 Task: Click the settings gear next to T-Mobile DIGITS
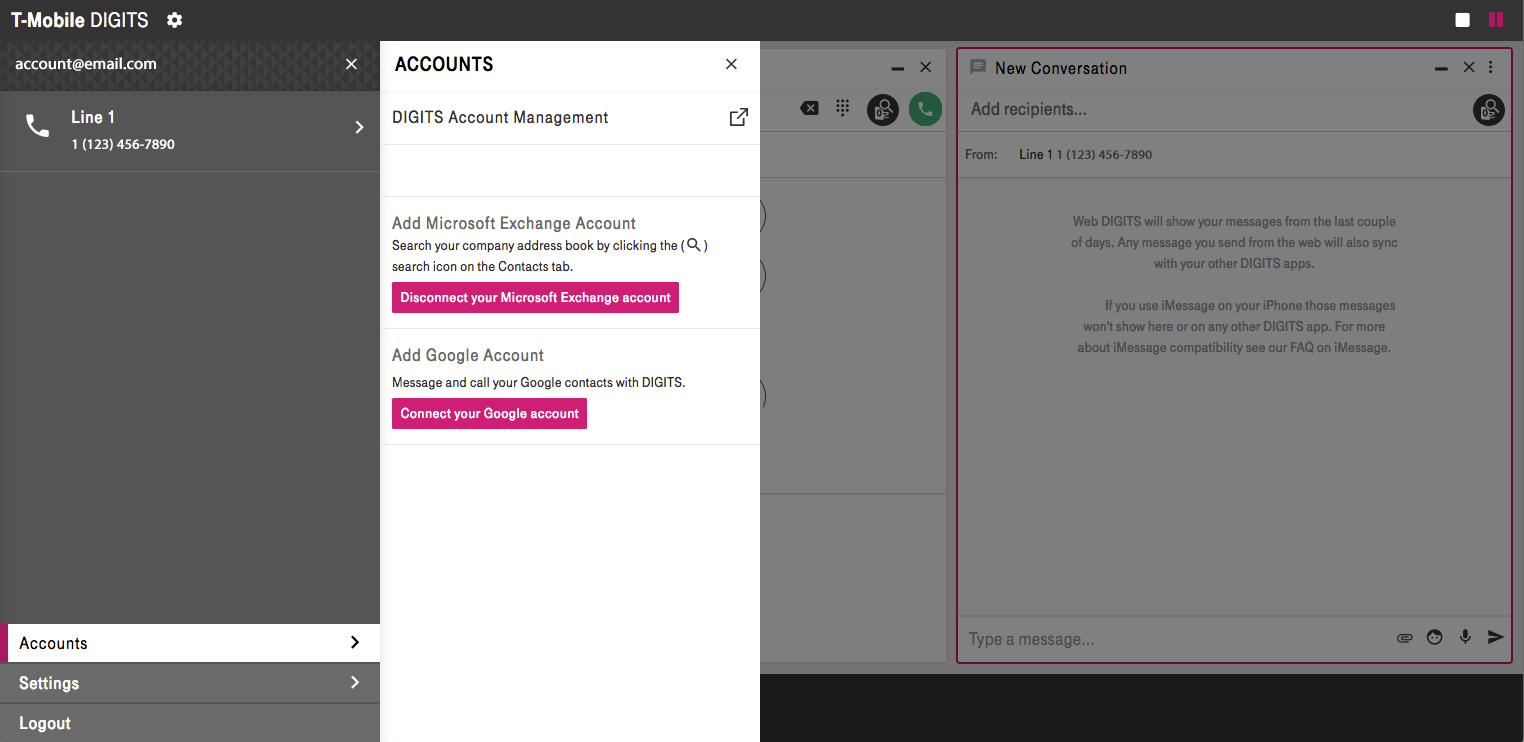coord(175,20)
